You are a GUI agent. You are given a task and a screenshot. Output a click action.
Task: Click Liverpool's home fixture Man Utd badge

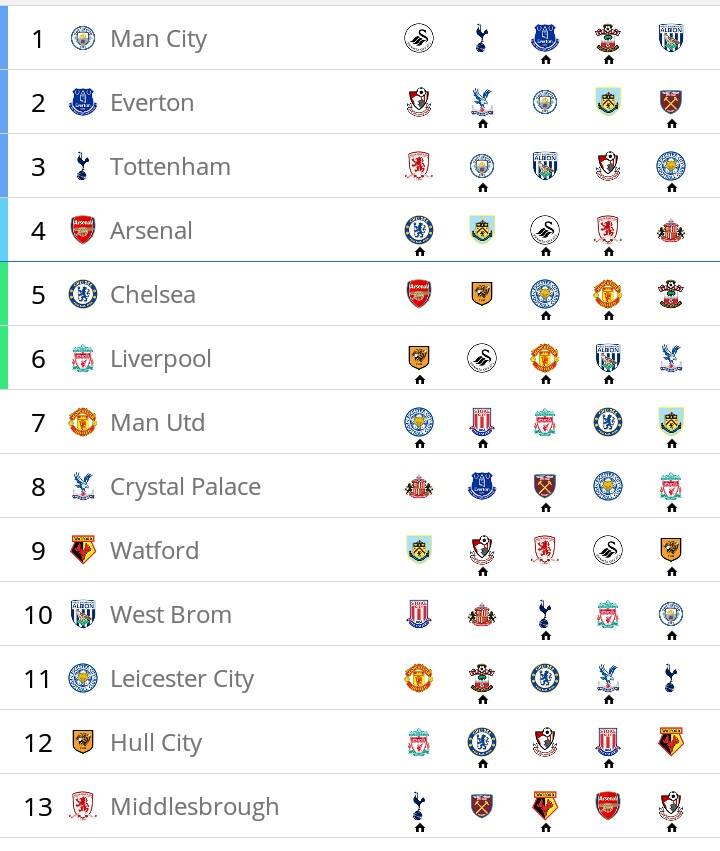click(x=545, y=358)
